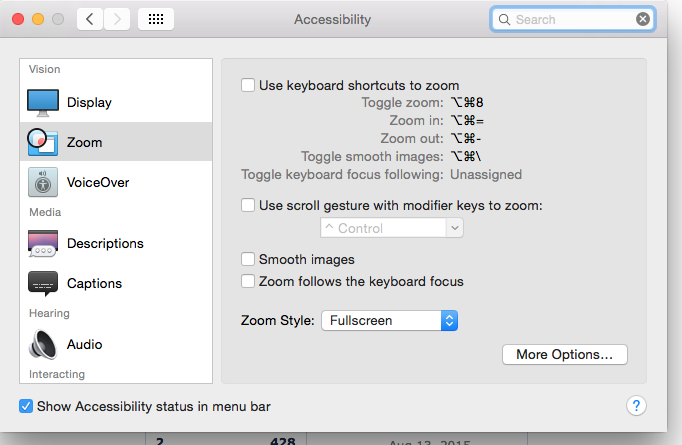The image size is (682, 445).
Task: Select the Captions icon
Action: tap(43, 283)
